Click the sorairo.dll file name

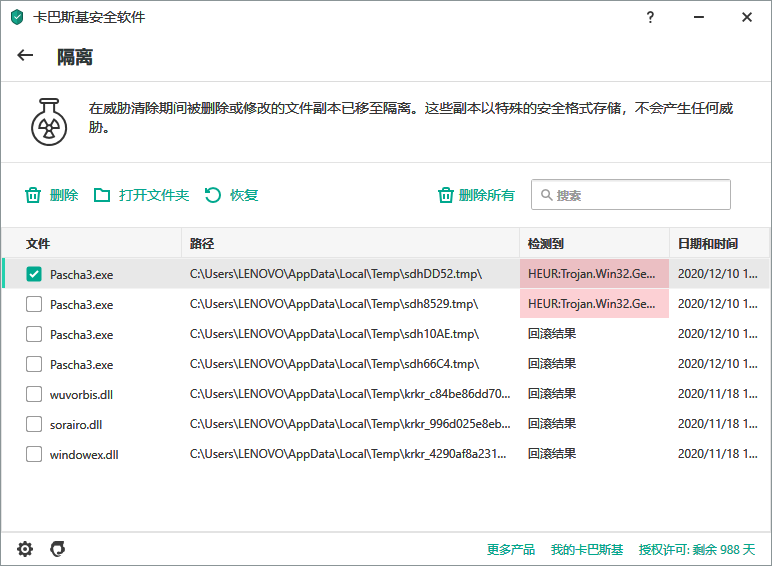click(x=76, y=425)
